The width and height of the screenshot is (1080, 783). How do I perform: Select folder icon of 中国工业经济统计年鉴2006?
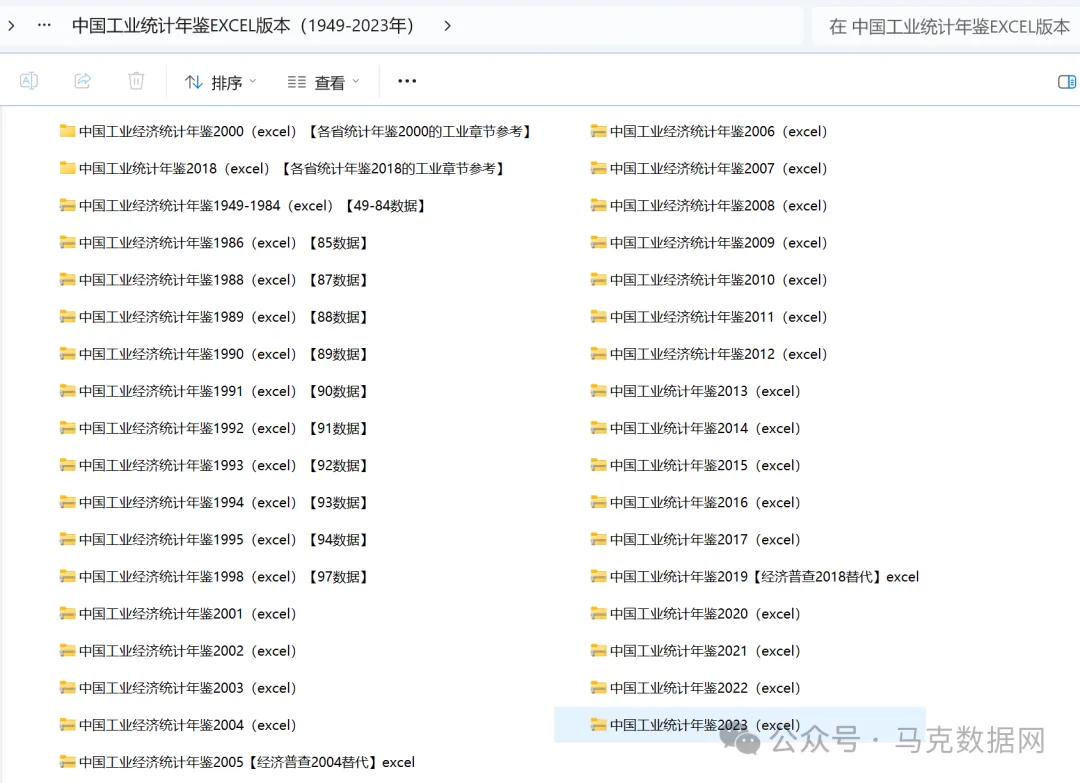point(599,131)
